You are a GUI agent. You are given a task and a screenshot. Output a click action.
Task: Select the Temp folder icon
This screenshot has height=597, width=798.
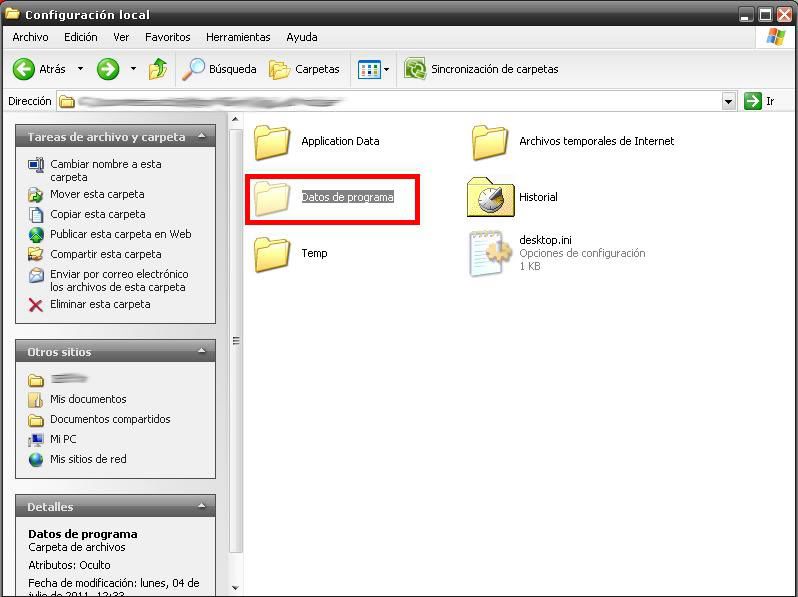click(x=272, y=254)
